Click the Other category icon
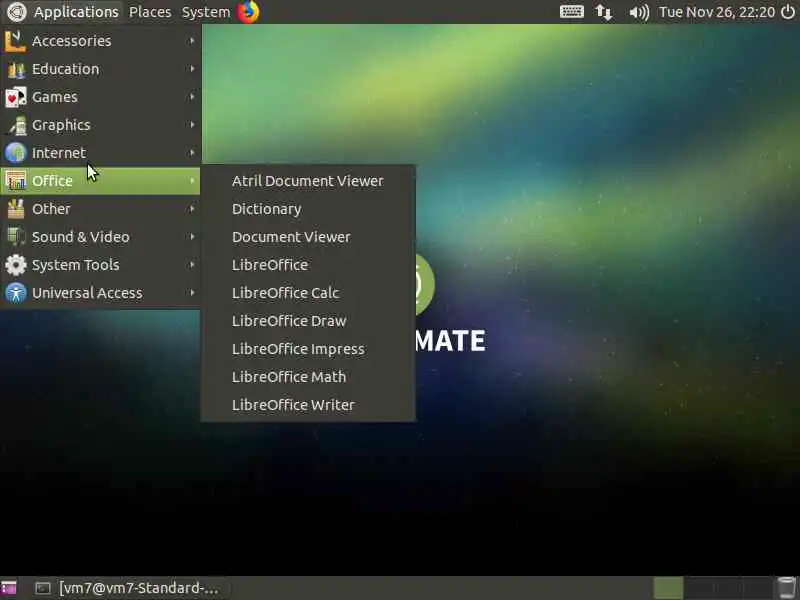The width and height of the screenshot is (800, 600). [15, 209]
